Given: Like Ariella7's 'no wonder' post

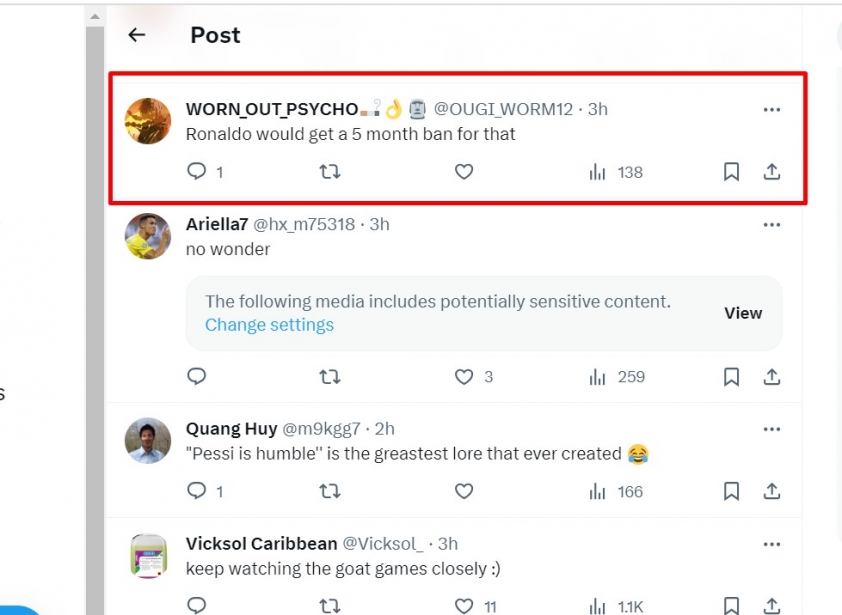Looking at the screenshot, I should pyautogui.click(x=464, y=377).
